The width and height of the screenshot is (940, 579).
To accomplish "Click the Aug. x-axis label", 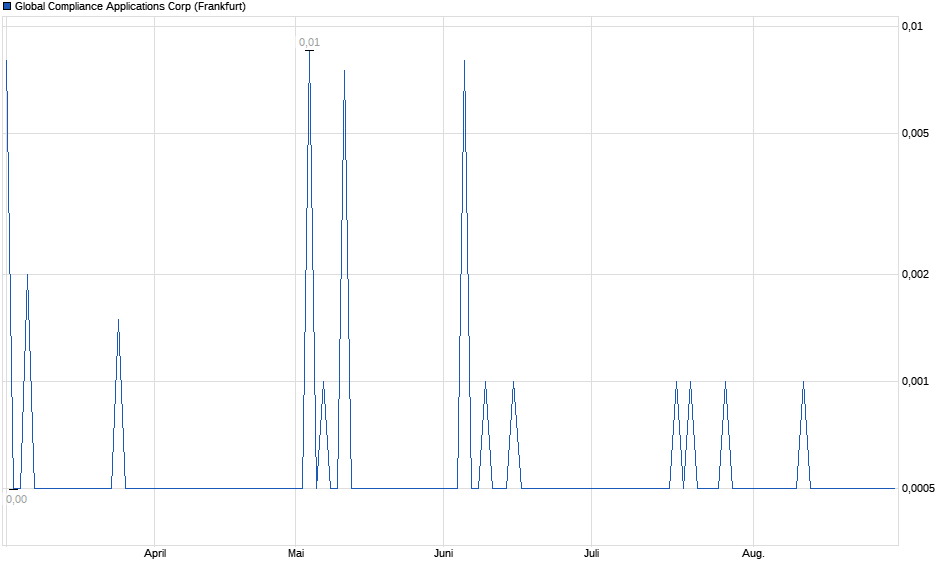I will 753,553.
